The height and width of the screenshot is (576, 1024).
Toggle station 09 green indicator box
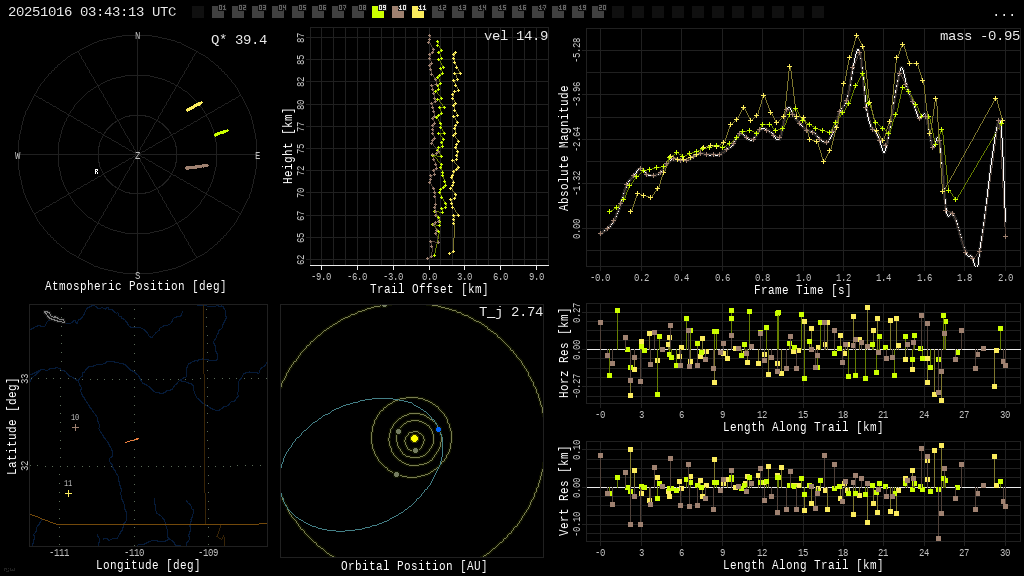(x=378, y=12)
